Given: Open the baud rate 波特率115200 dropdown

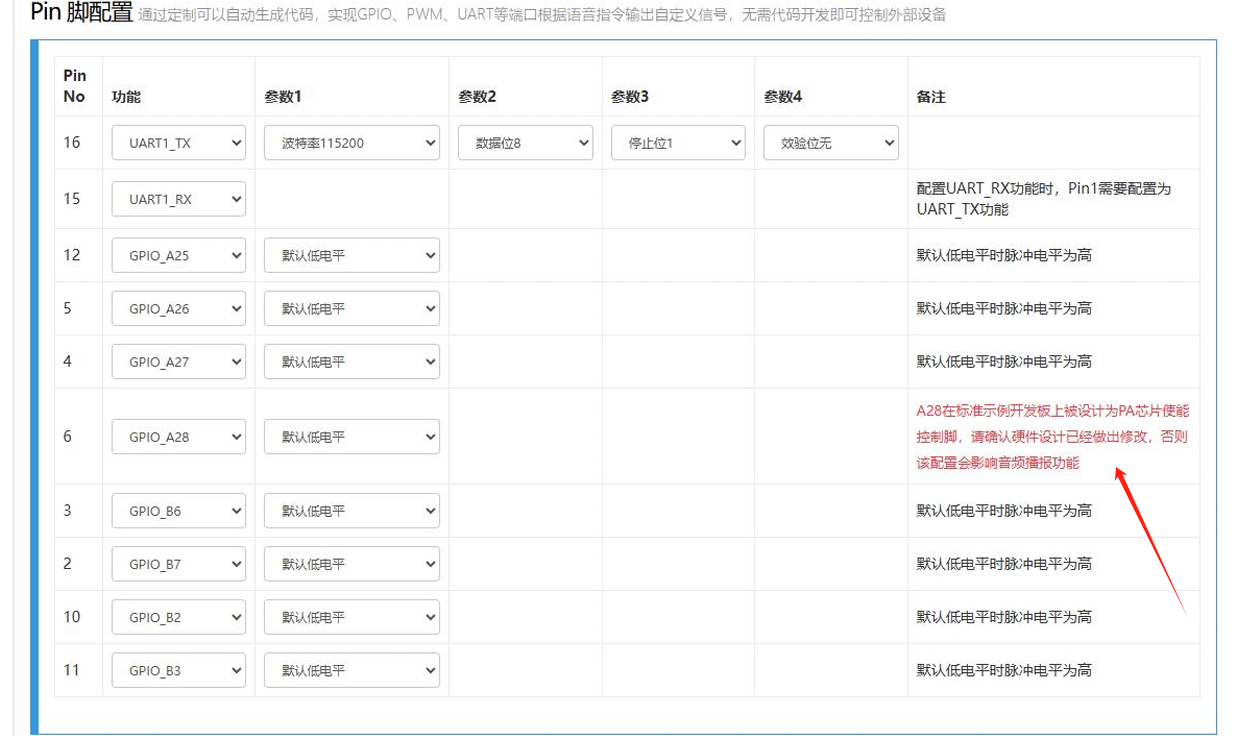Looking at the screenshot, I should [352, 143].
